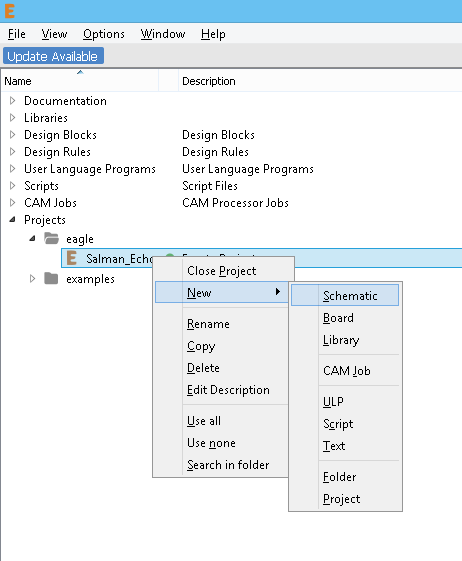Click the eagle folder icon
Viewport: 462px width, 561px height.
click(x=51, y=238)
